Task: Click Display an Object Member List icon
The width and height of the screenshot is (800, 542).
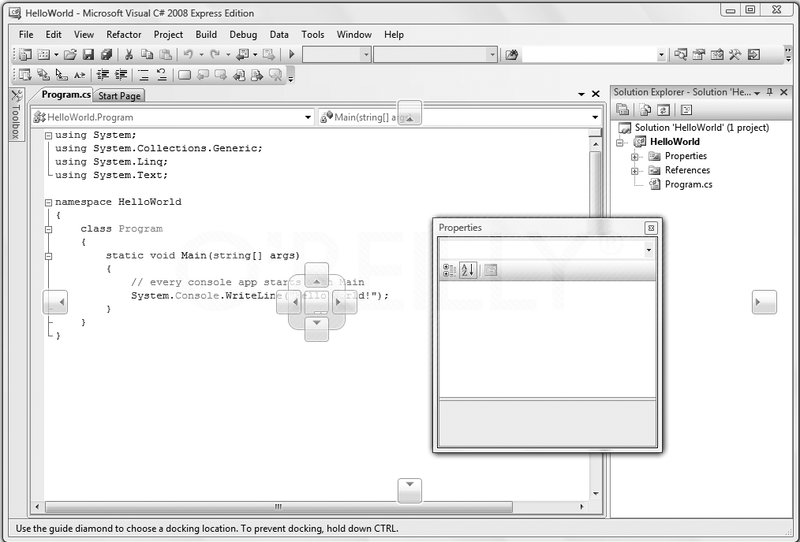Action: click(x=25, y=75)
